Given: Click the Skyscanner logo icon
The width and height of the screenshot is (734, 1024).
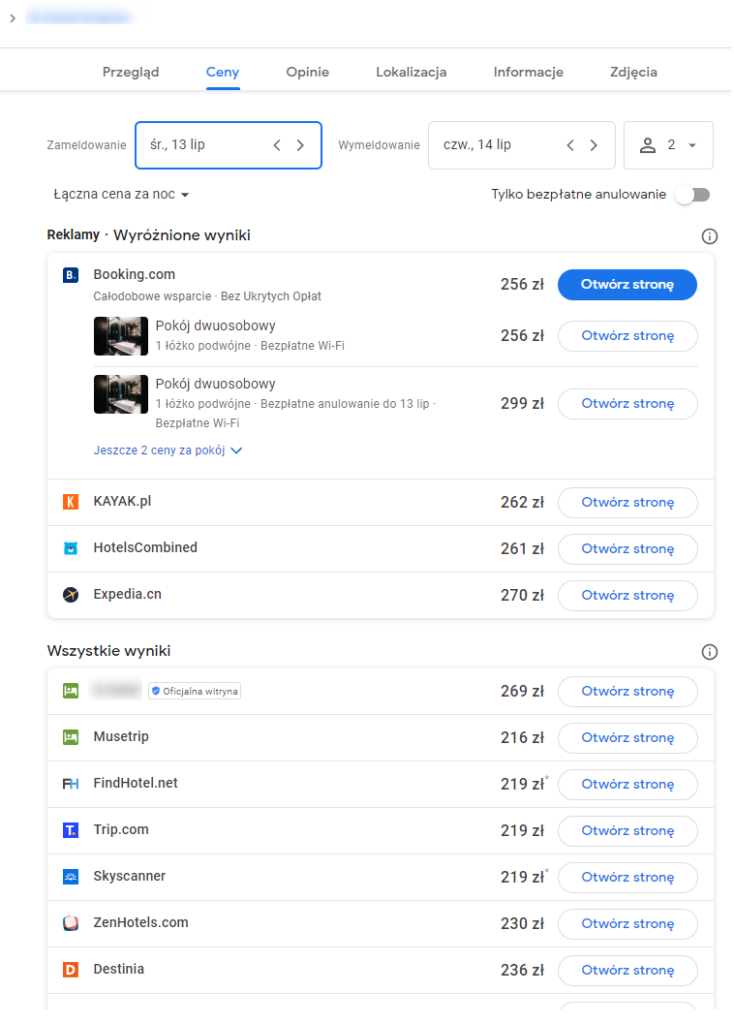Looking at the screenshot, I should point(71,876).
